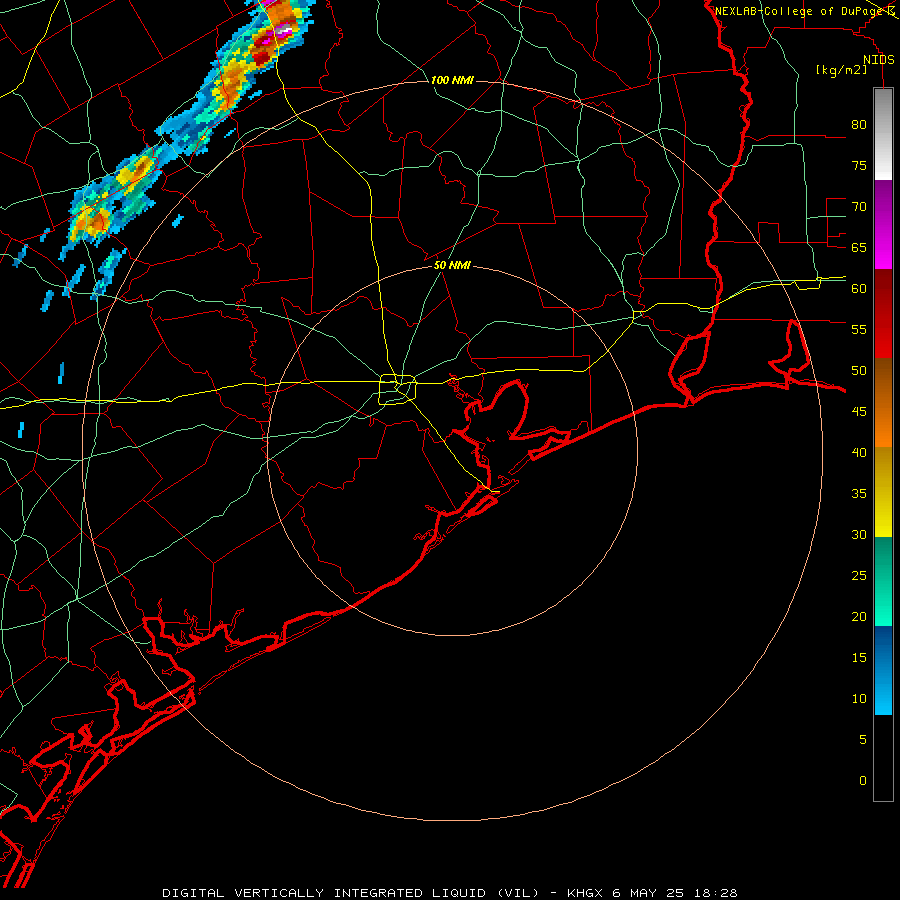Click the 5 value on the color scale

coord(863,740)
